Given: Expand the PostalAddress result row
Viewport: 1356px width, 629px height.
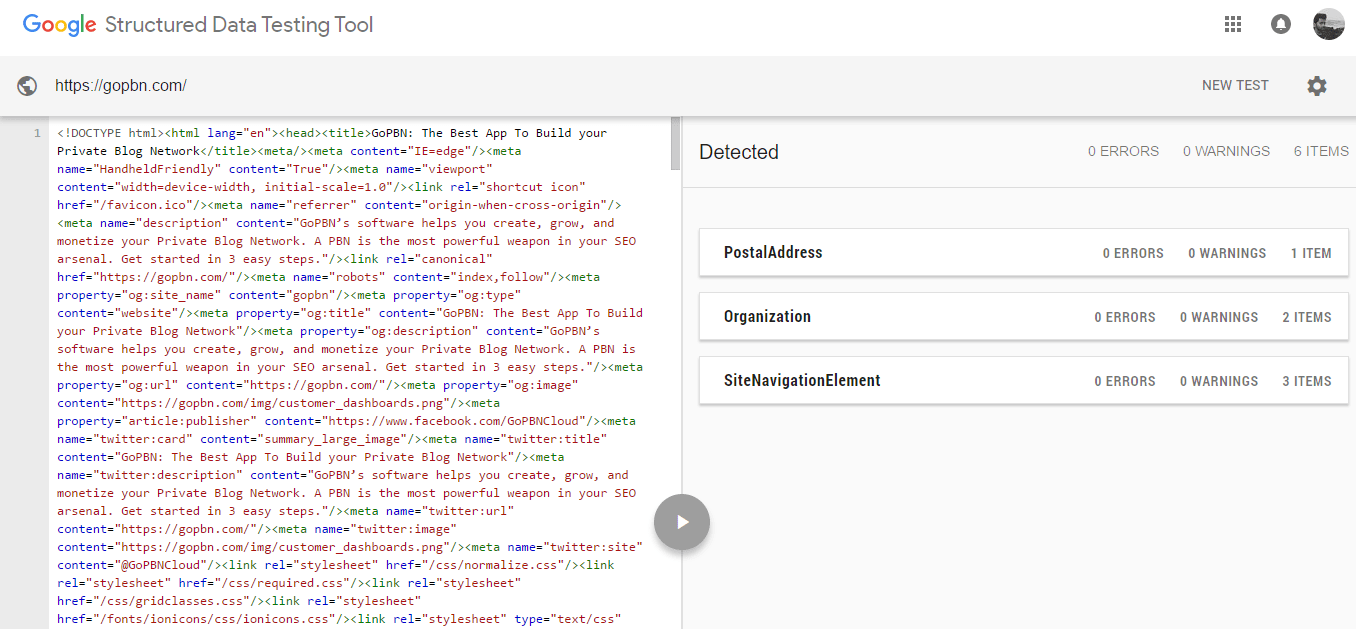Looking at the screenshot, I should pos(1024,253).
